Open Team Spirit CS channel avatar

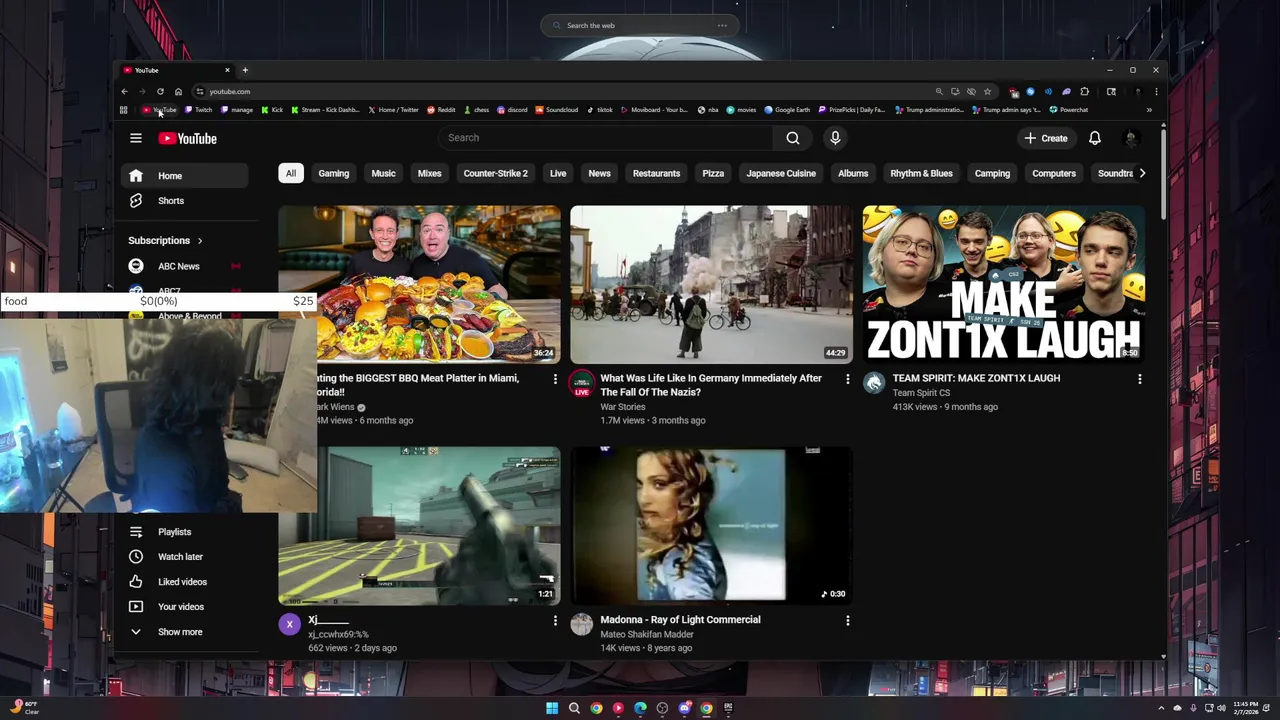point(874,383)
